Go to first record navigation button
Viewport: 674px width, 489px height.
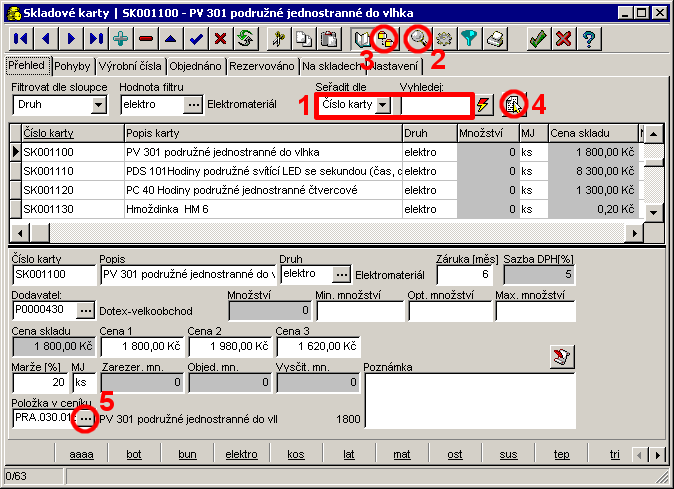20,39
